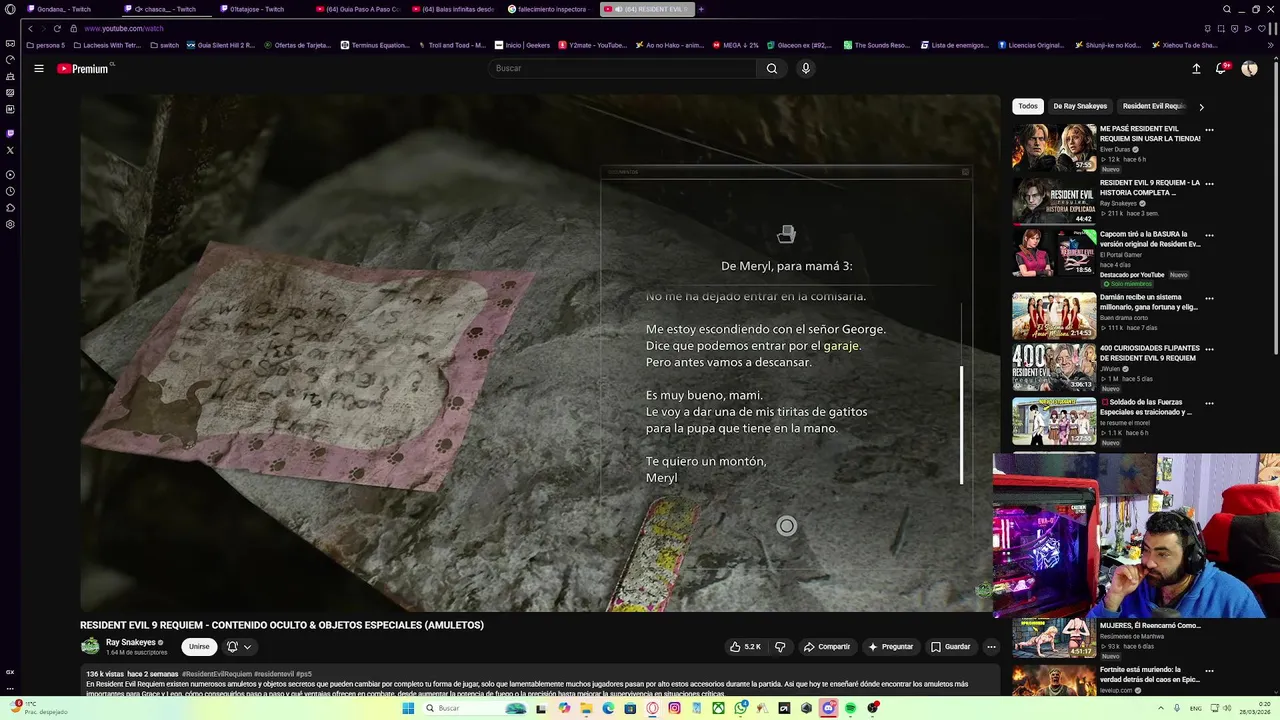Click the in-game document scrollbar thumb
The image size is (1280, 720).
tap(961, 425)
